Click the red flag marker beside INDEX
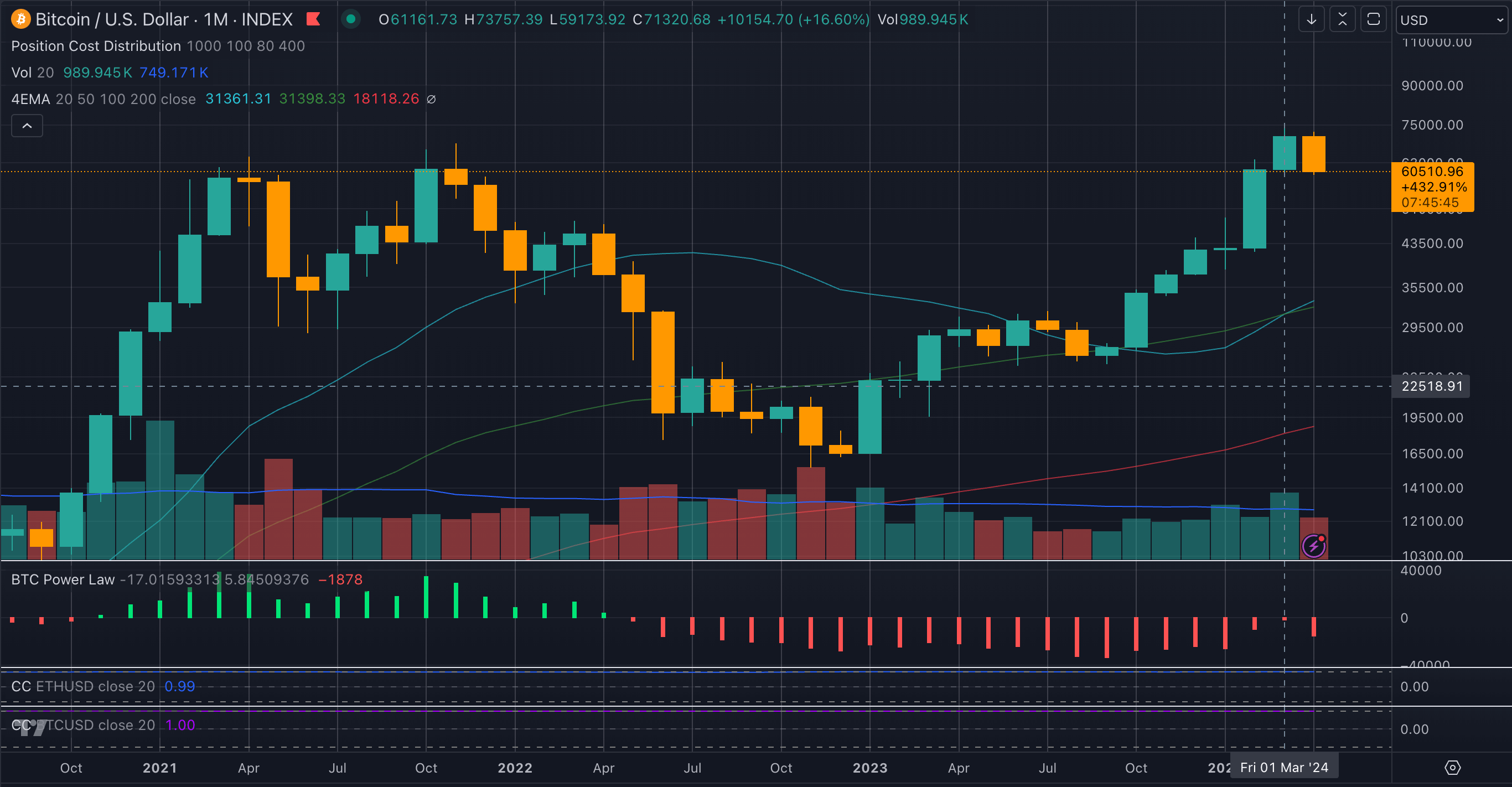Viewport: 1512px width, 787px height. [313, 19]
